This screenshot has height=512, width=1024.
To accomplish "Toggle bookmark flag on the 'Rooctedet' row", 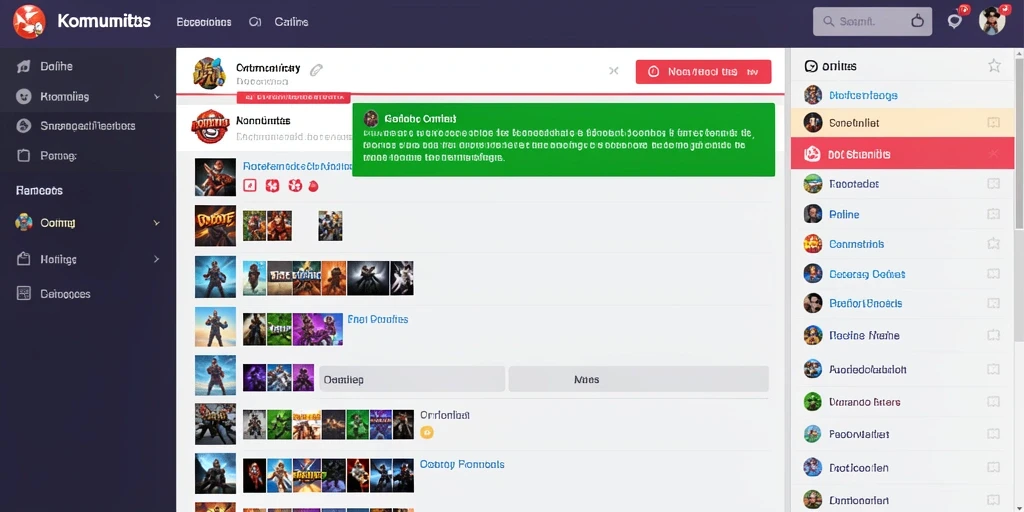I will 993,184.
